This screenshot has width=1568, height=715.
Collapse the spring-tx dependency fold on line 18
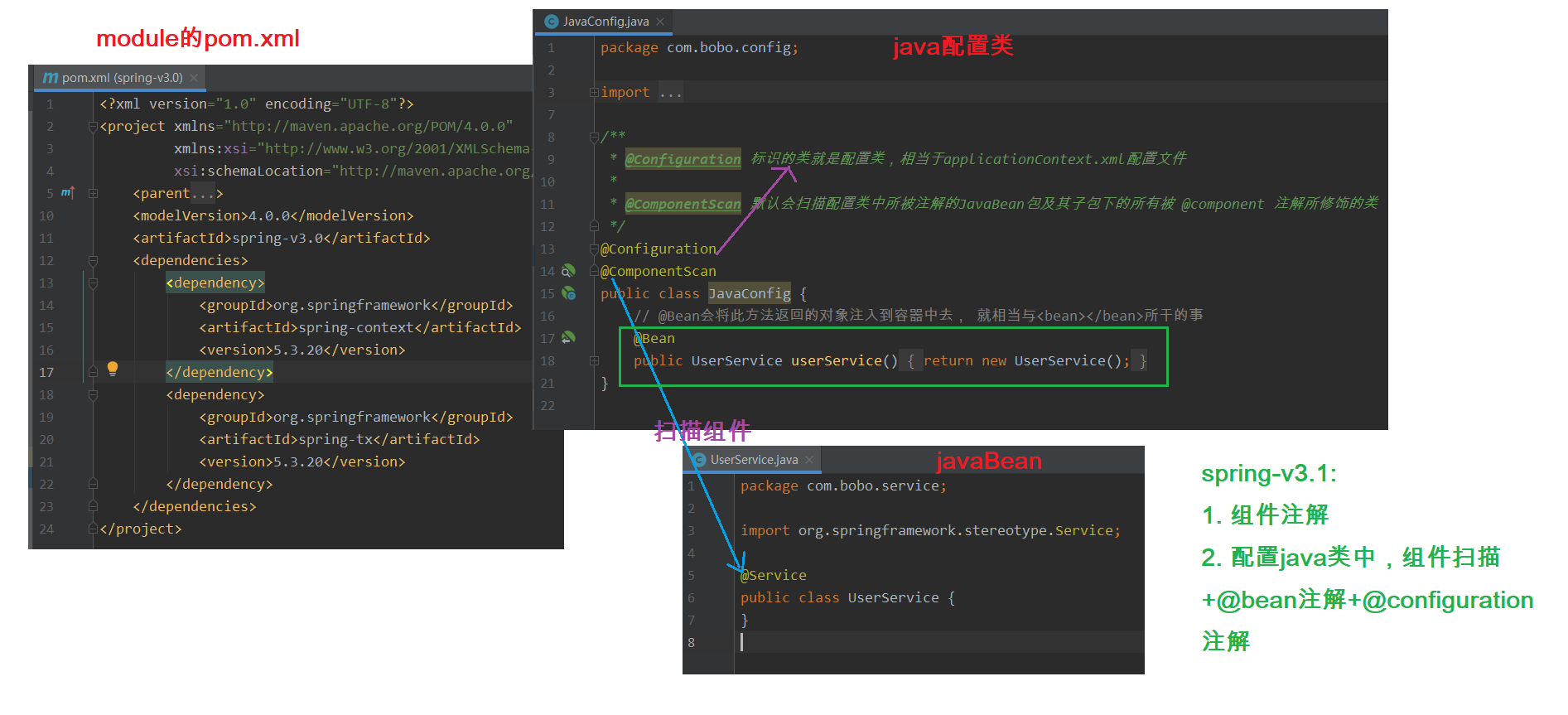(94, 394)
